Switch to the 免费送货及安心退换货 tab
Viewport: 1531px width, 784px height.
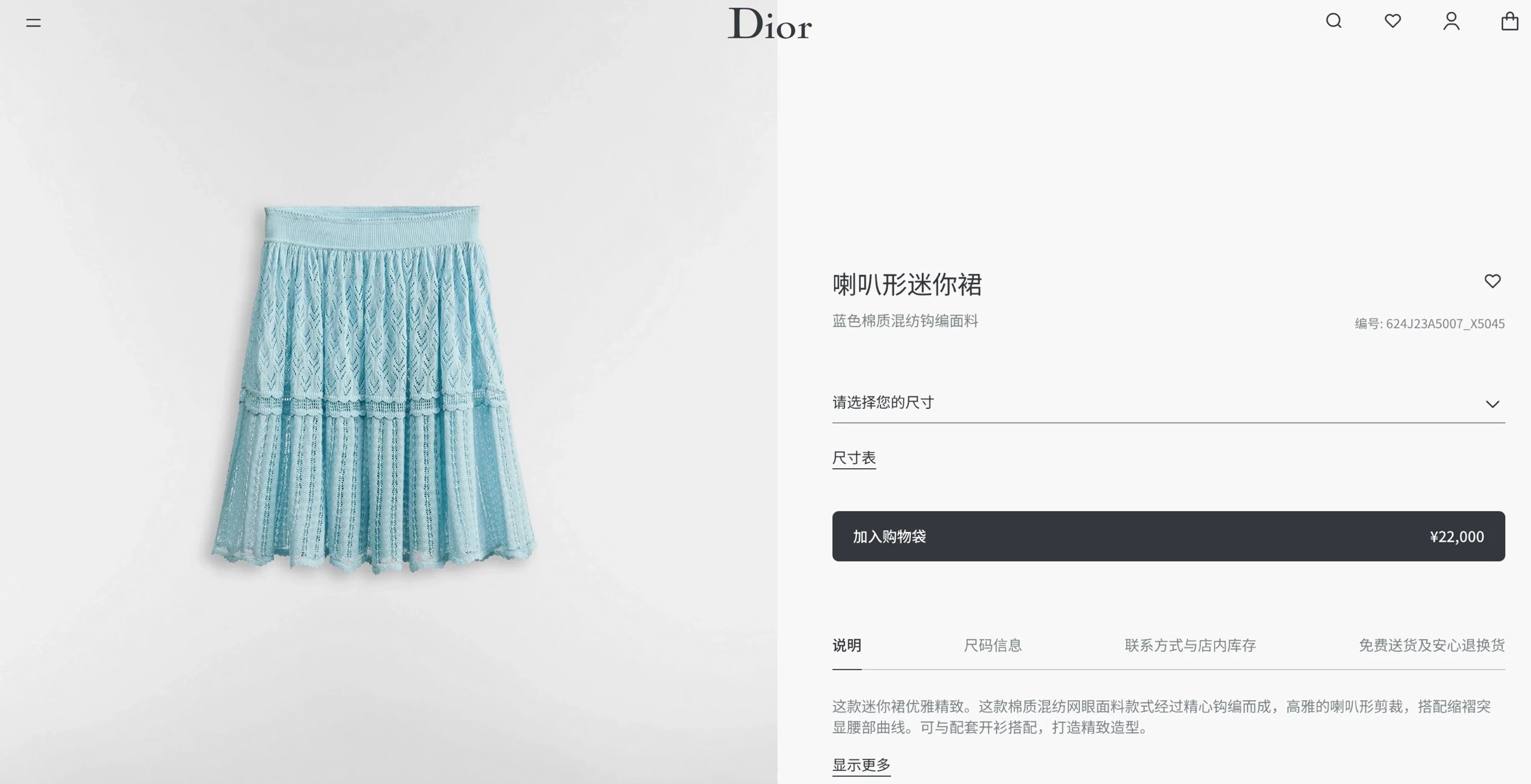1432,645
